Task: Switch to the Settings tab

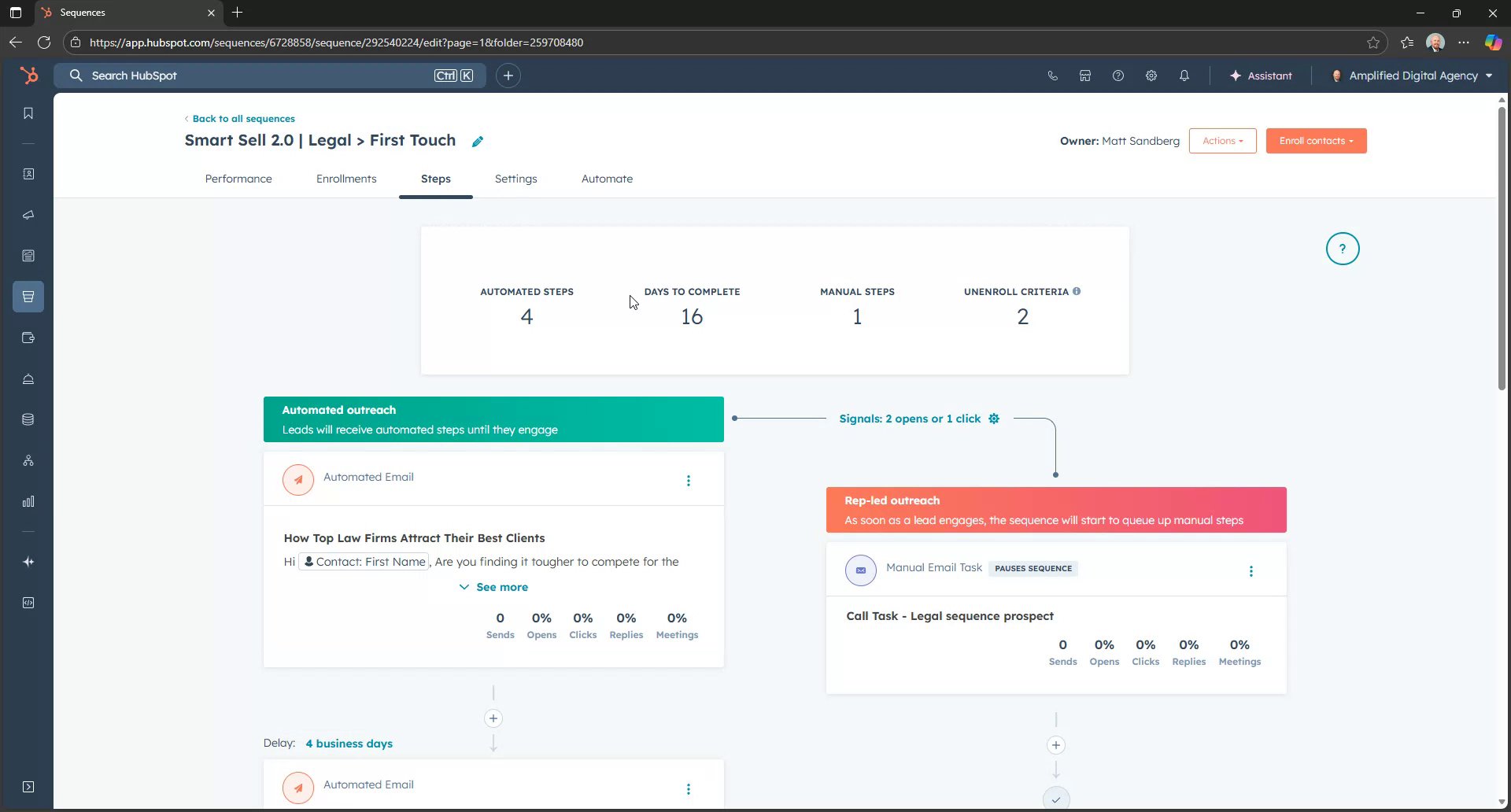Action: pos(515,179)
